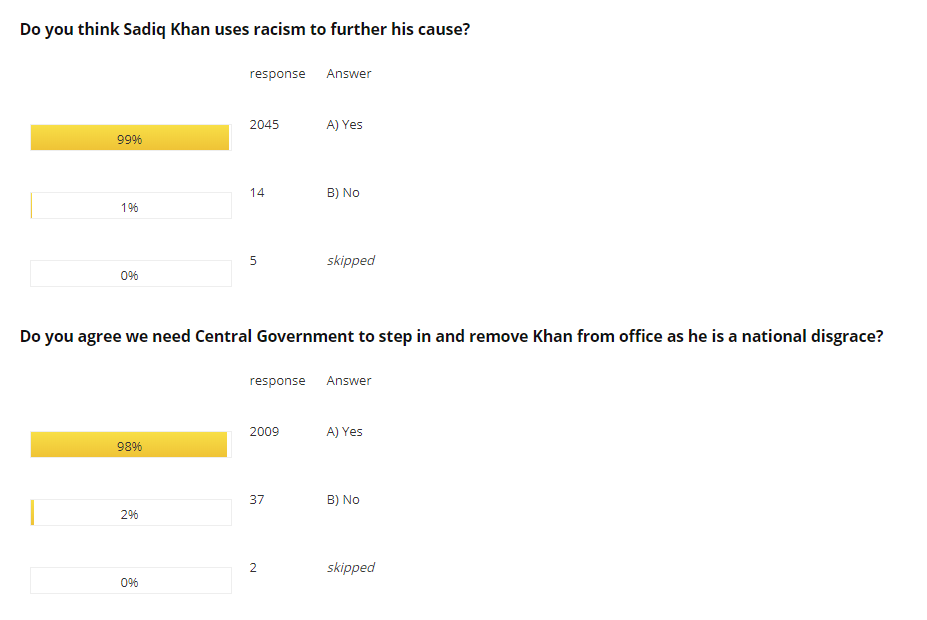Screen dimensions: 927x620
Task: Click the 0% skipped bar under first question
Action: click(131, 273)
